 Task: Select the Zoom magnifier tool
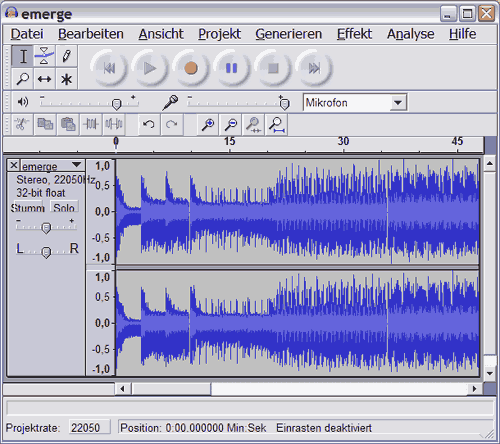click(22, 79)
